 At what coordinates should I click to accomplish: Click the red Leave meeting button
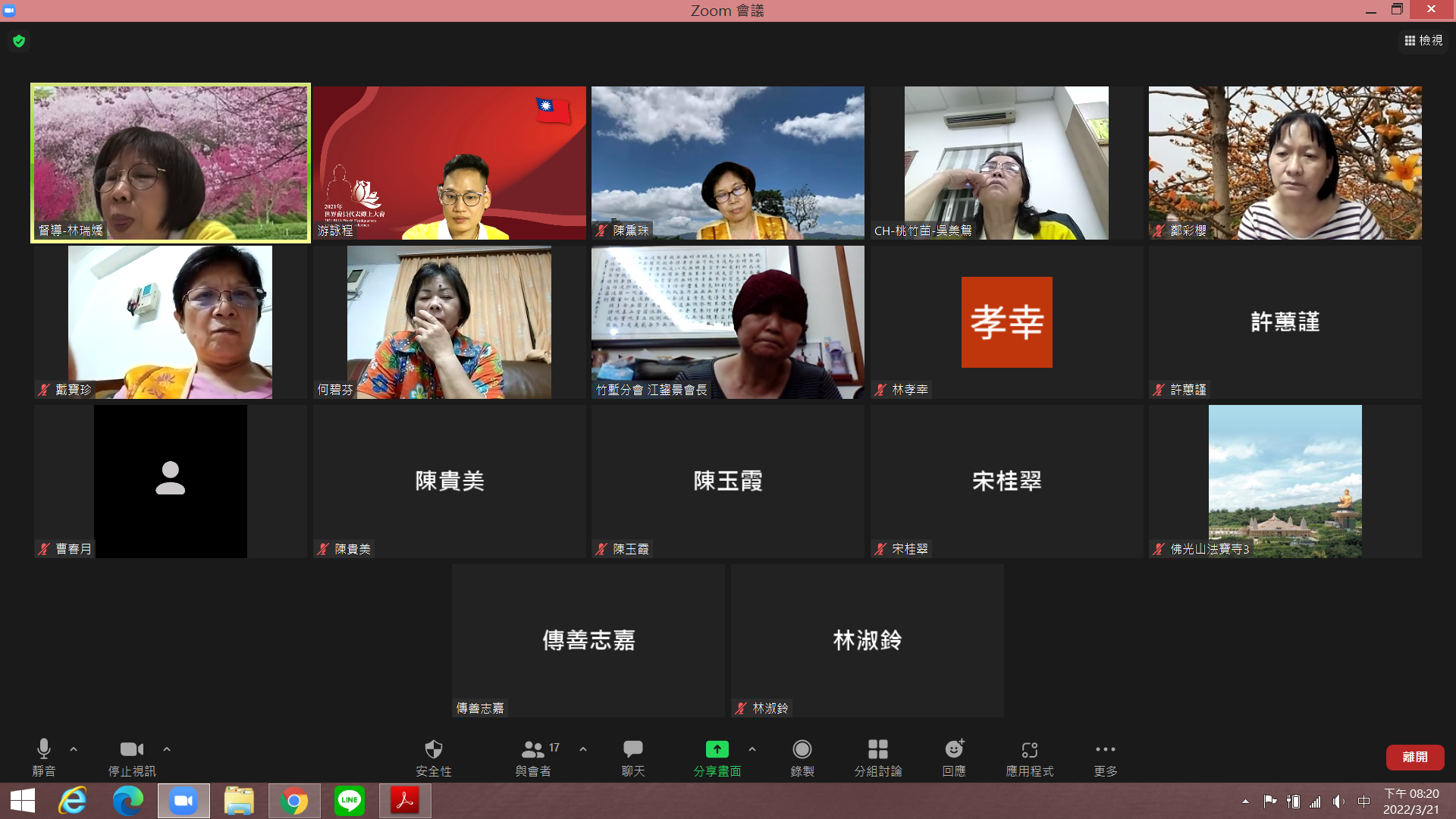click(1414, 757)
